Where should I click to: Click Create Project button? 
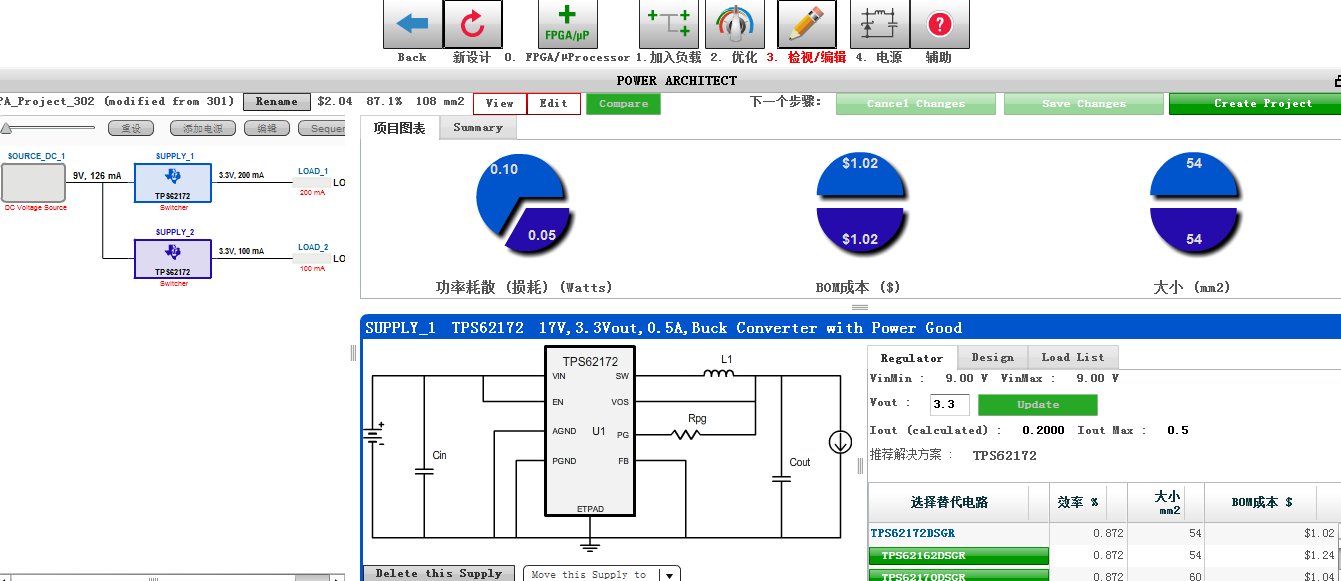(x=1255, y=104)
